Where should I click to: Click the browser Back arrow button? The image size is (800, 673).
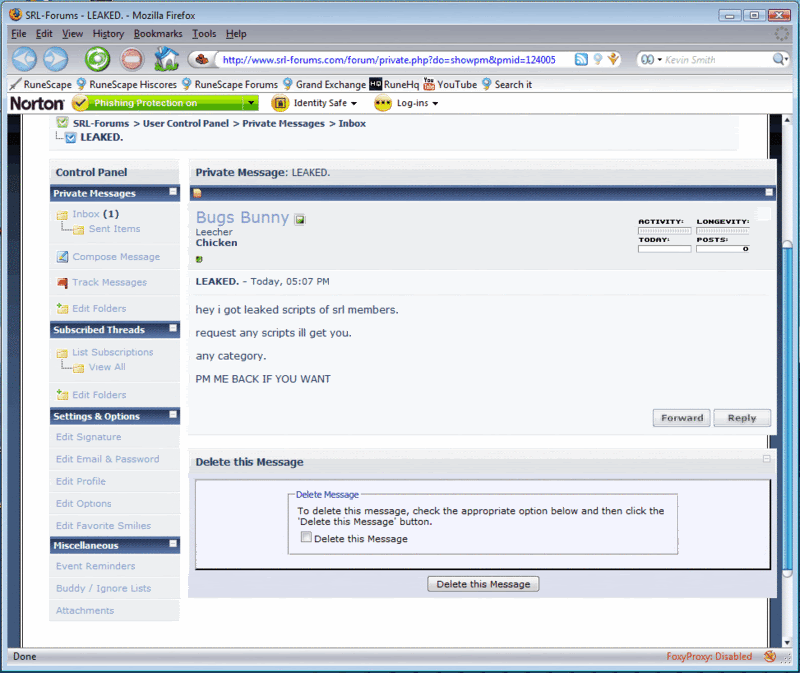(24, 59)
